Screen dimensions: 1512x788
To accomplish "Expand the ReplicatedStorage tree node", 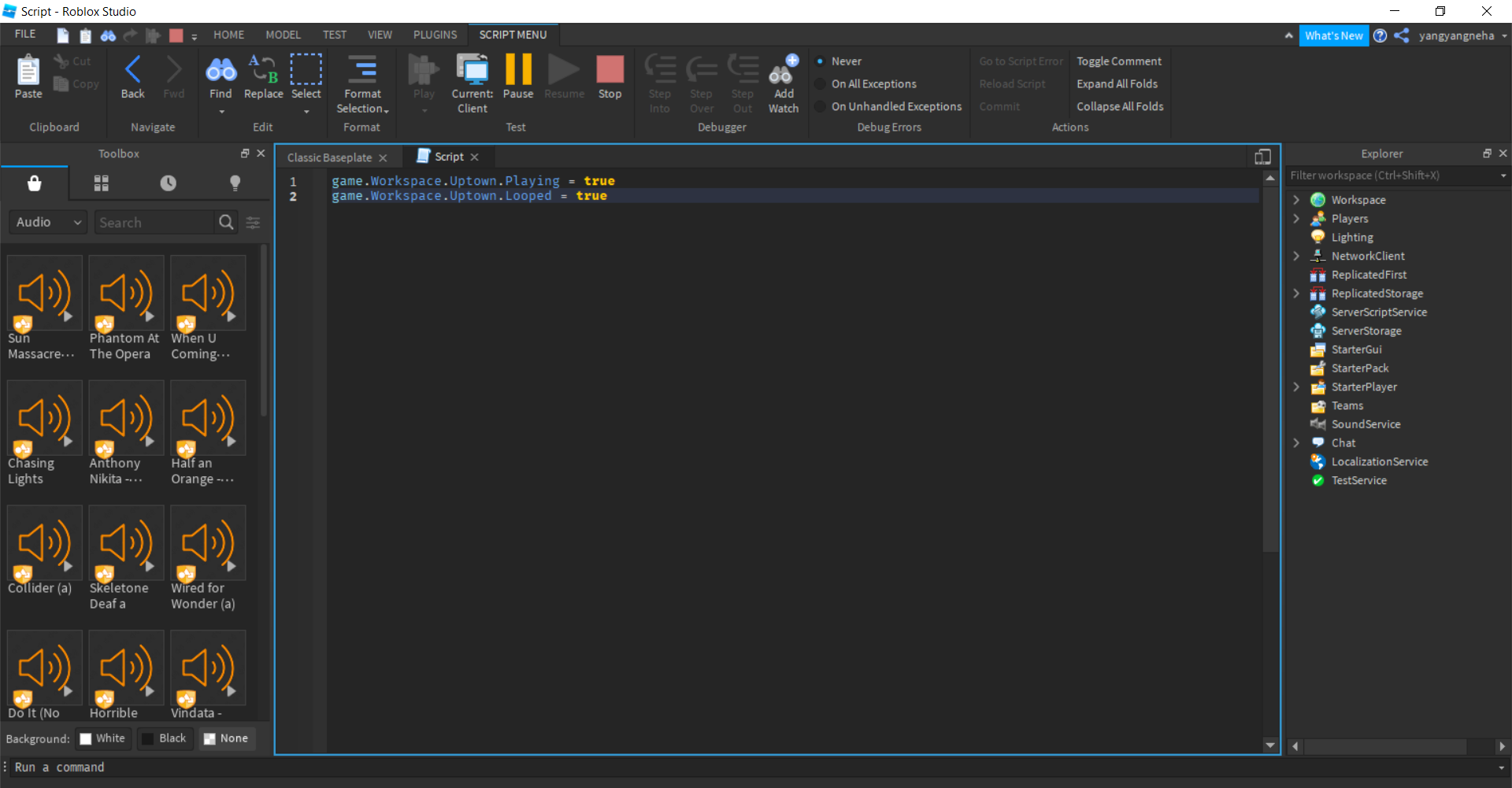I will 1296,294.
